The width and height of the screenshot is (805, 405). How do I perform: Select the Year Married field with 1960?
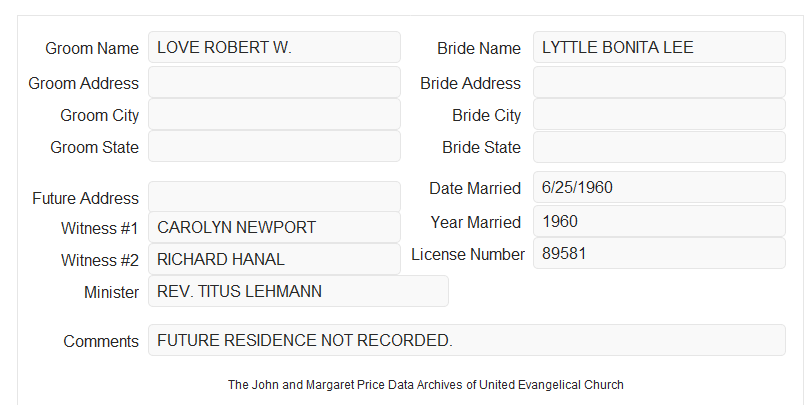[659, 221]
